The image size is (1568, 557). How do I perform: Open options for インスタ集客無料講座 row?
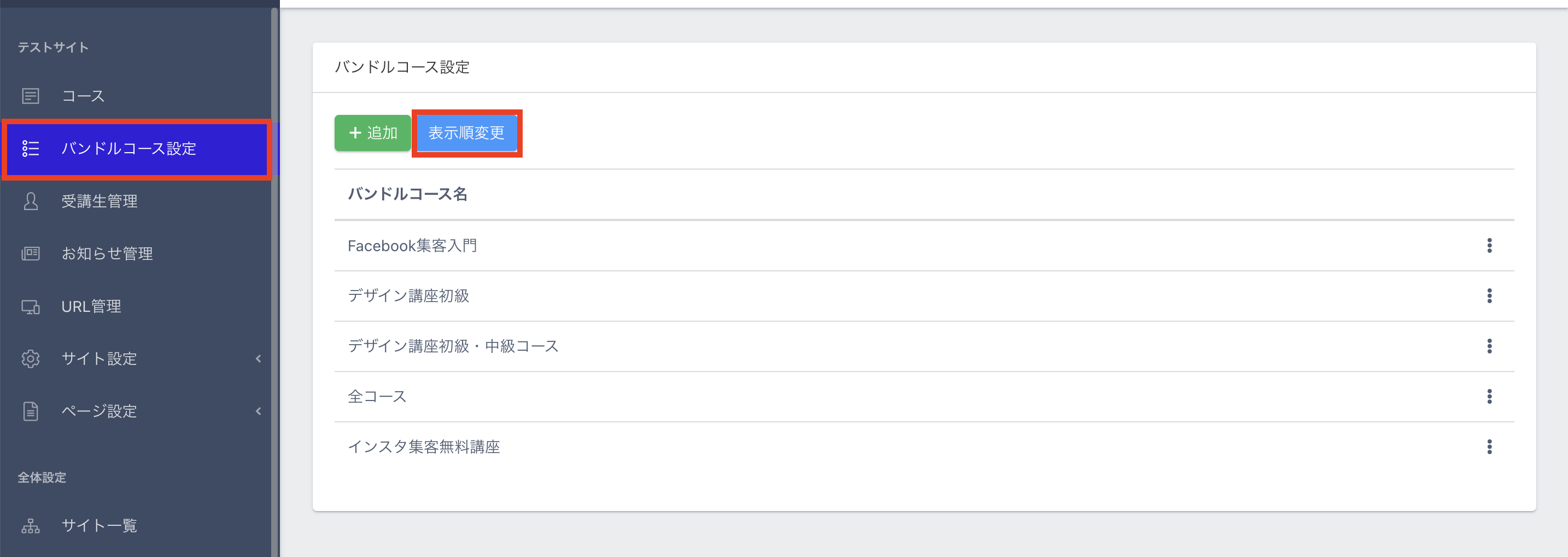pos(1489,448)
